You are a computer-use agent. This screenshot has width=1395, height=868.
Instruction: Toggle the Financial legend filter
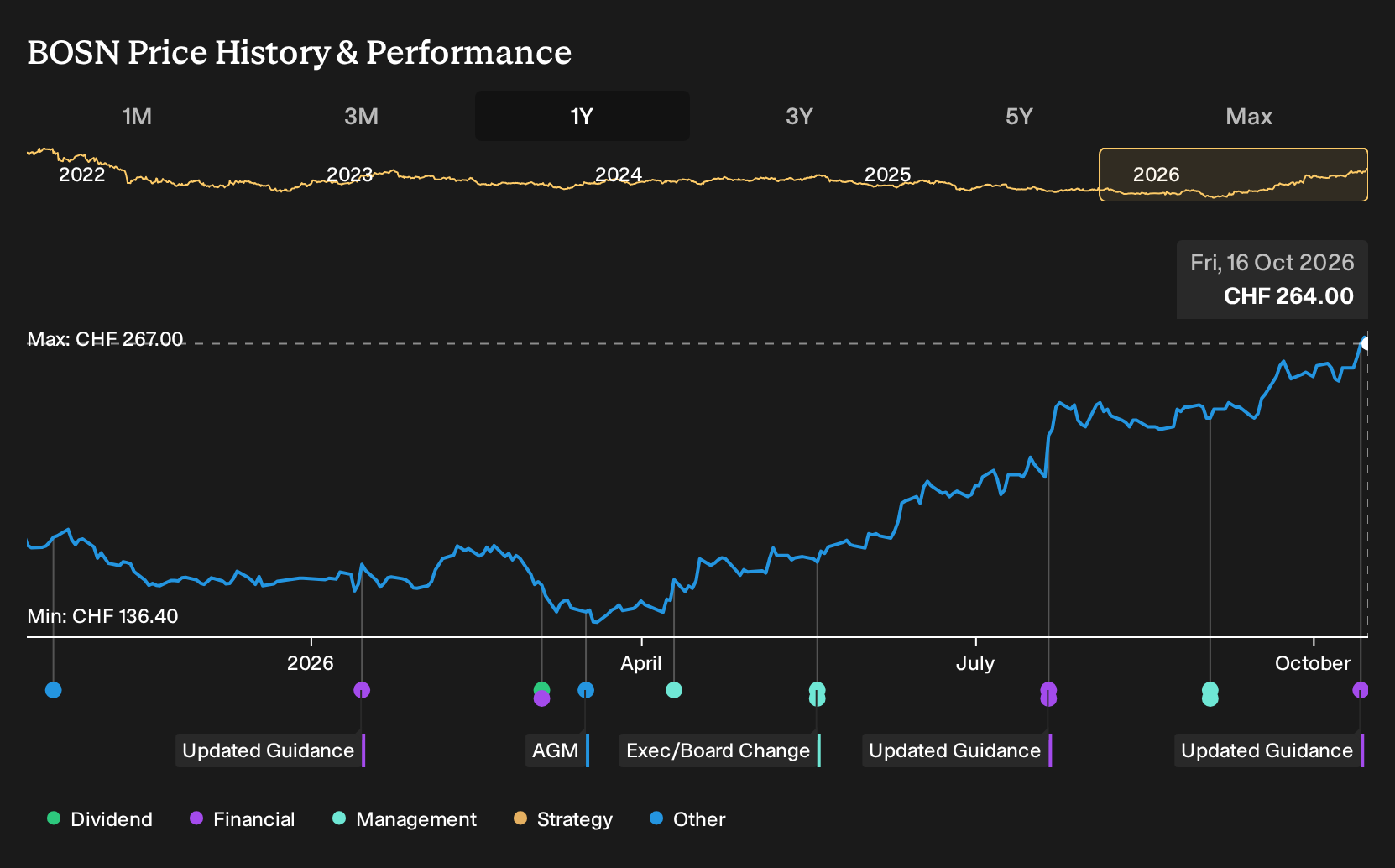click(x=243, y=819)
